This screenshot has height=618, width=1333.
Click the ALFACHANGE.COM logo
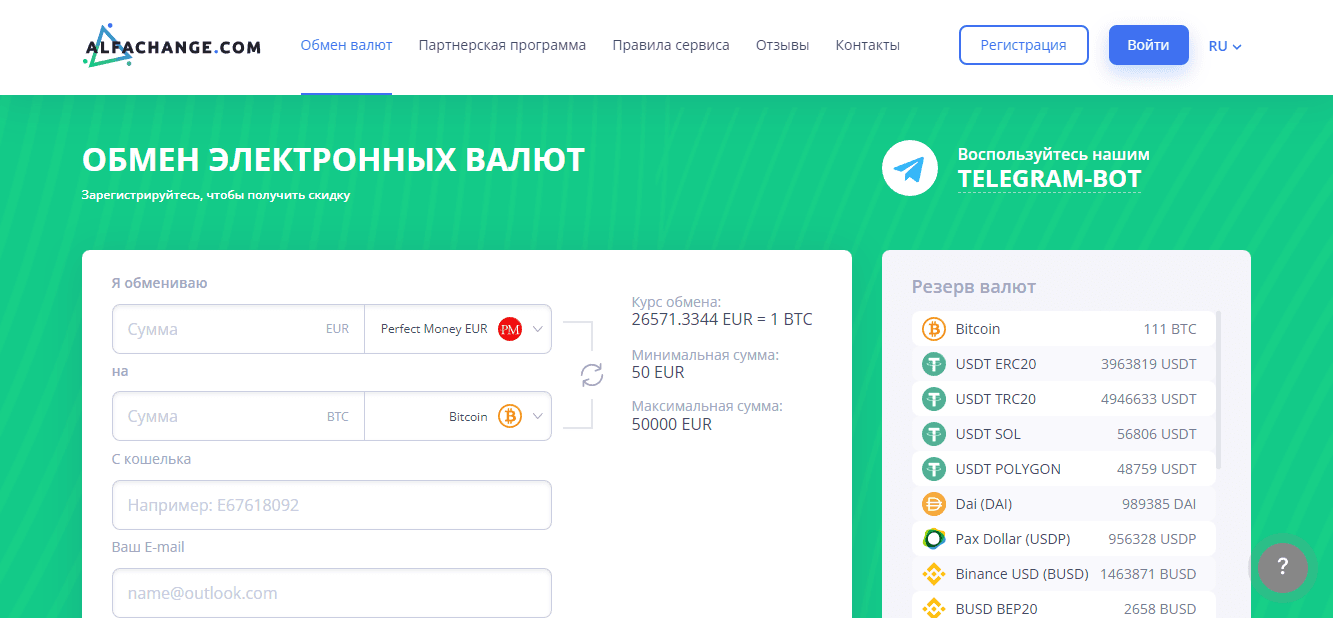coord(171,45)
